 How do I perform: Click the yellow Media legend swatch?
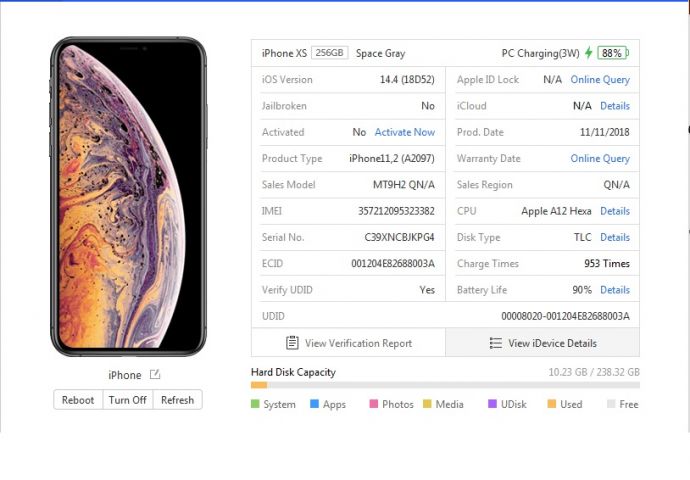coord(427,403)
